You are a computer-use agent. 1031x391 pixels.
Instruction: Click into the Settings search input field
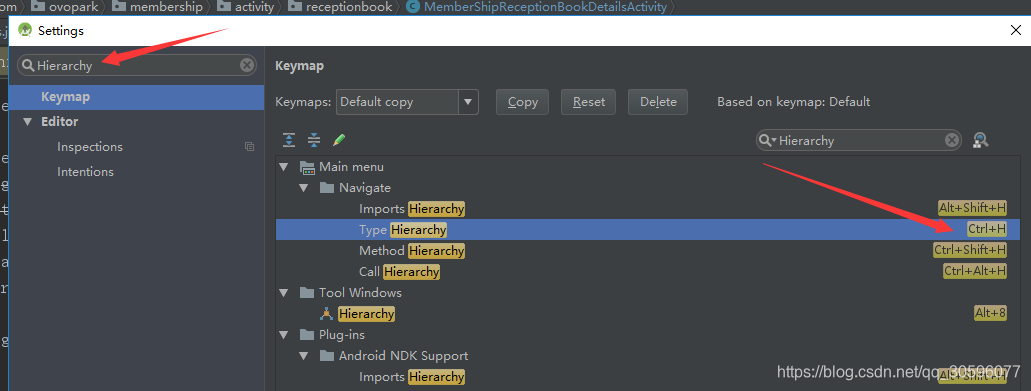click(x=137, y=65)
